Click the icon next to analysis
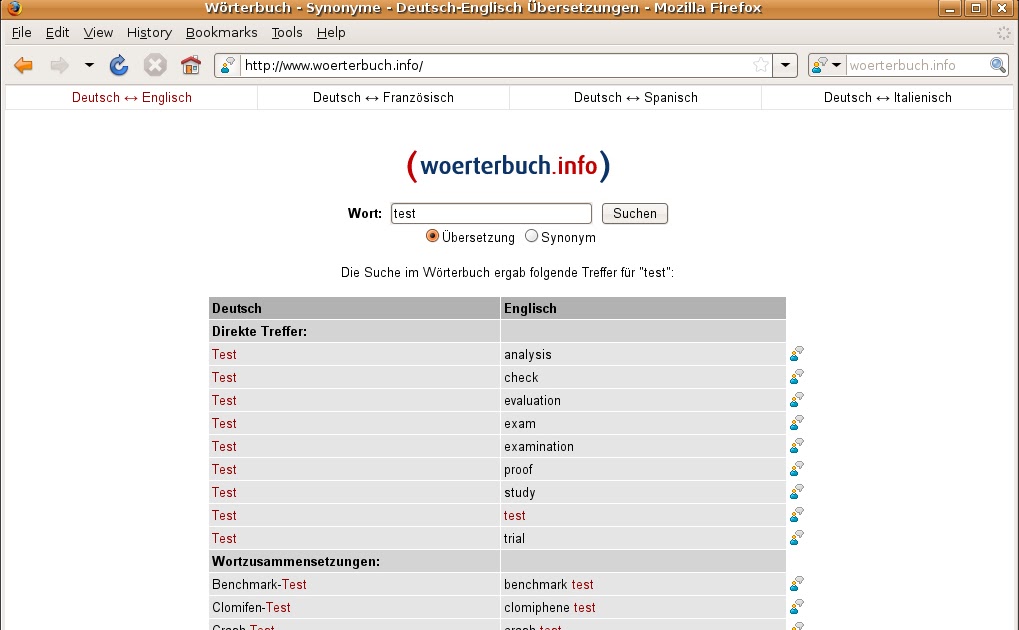Image resolution: width=1019 pixels, height=630 pixels. pyautogui.click(x=797, y=354)
